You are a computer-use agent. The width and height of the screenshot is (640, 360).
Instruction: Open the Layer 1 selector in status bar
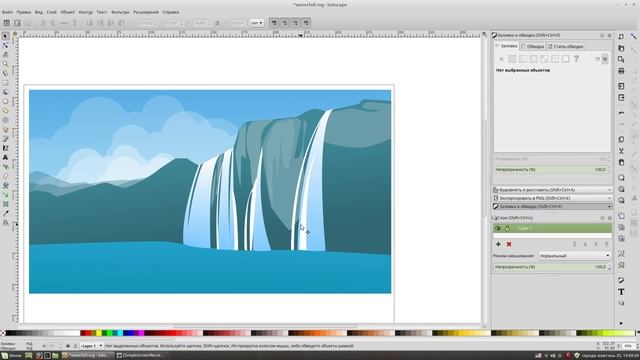point(91,346)
